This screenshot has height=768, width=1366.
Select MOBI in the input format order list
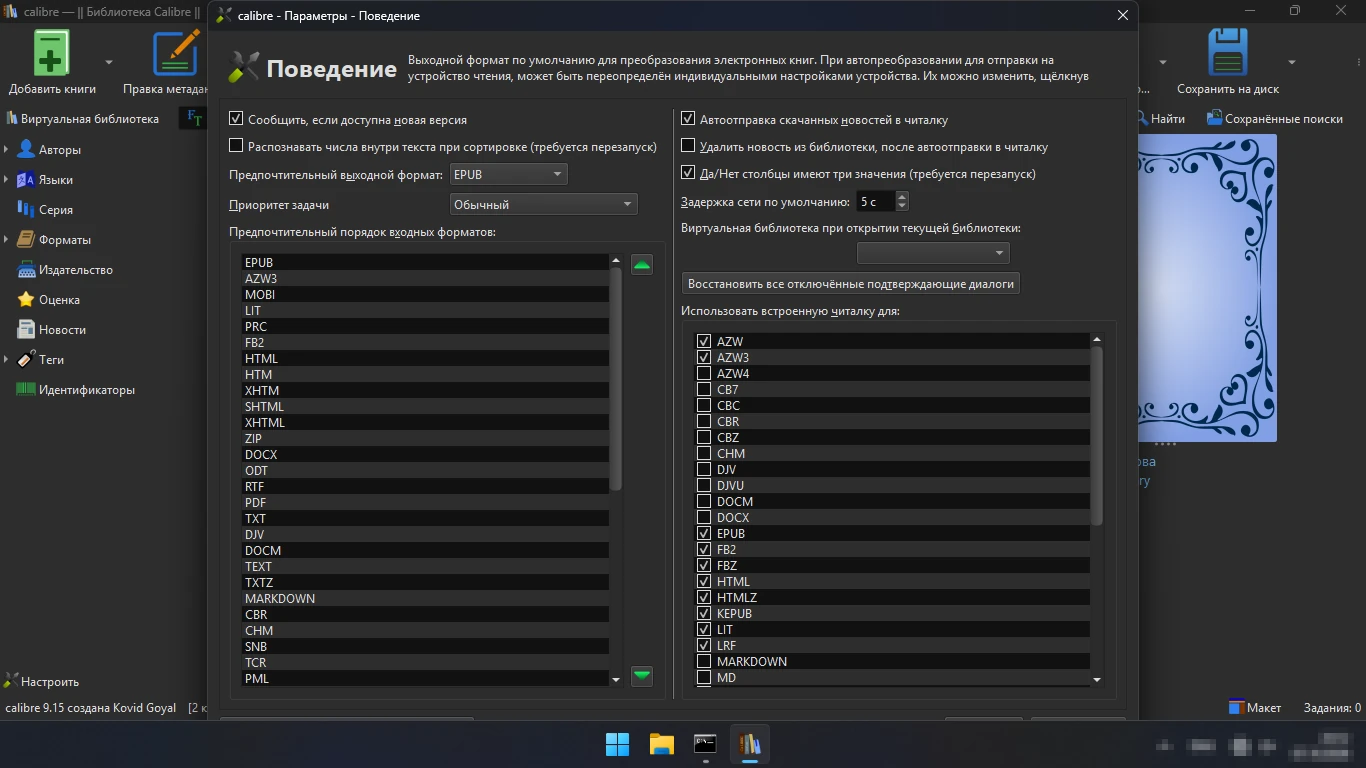425,295
